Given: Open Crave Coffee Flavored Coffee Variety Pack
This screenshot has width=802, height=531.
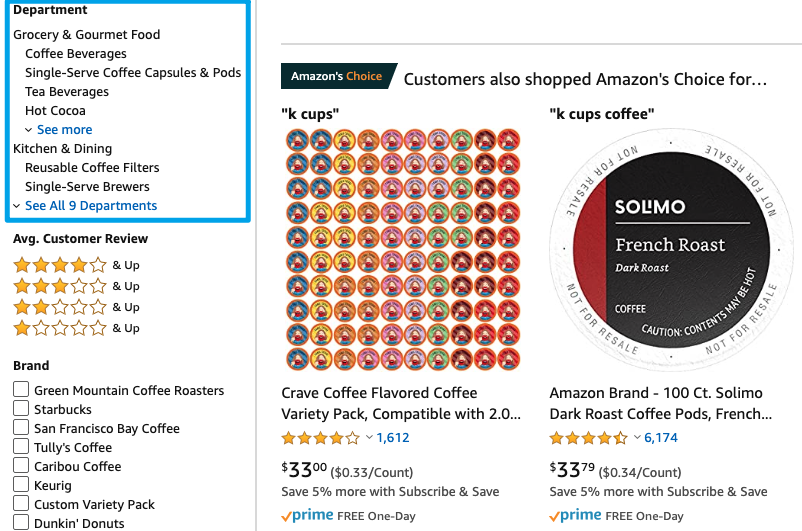Looking at the screenshot, I should point(401,403).
